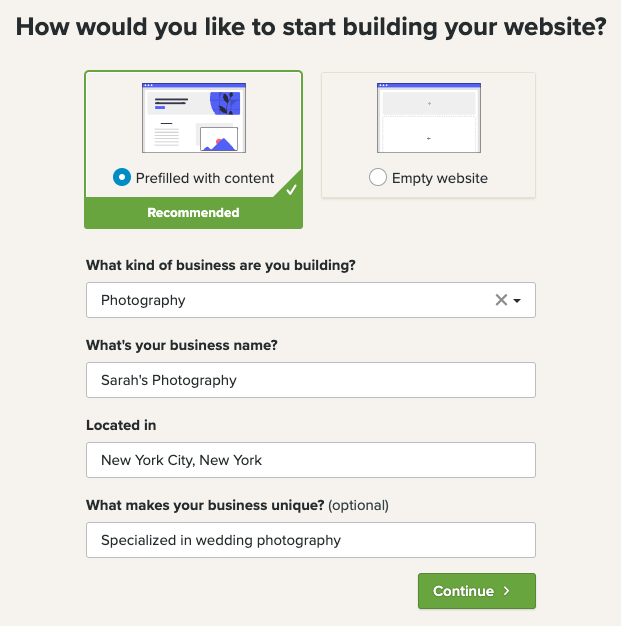Select the "Empty website" radio button
621x626 pixels.
(x=377, y=178)
